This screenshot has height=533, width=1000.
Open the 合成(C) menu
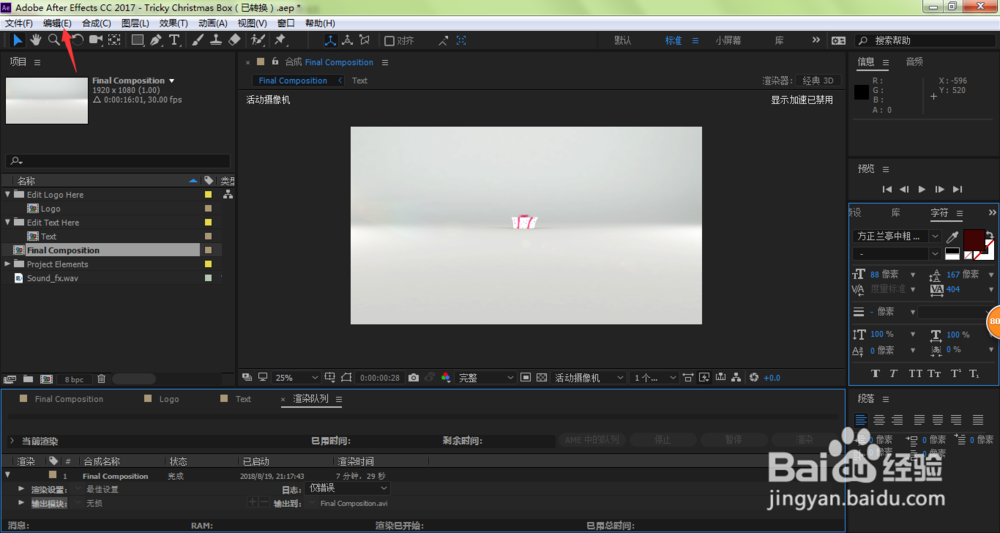(x=96, y=23)
